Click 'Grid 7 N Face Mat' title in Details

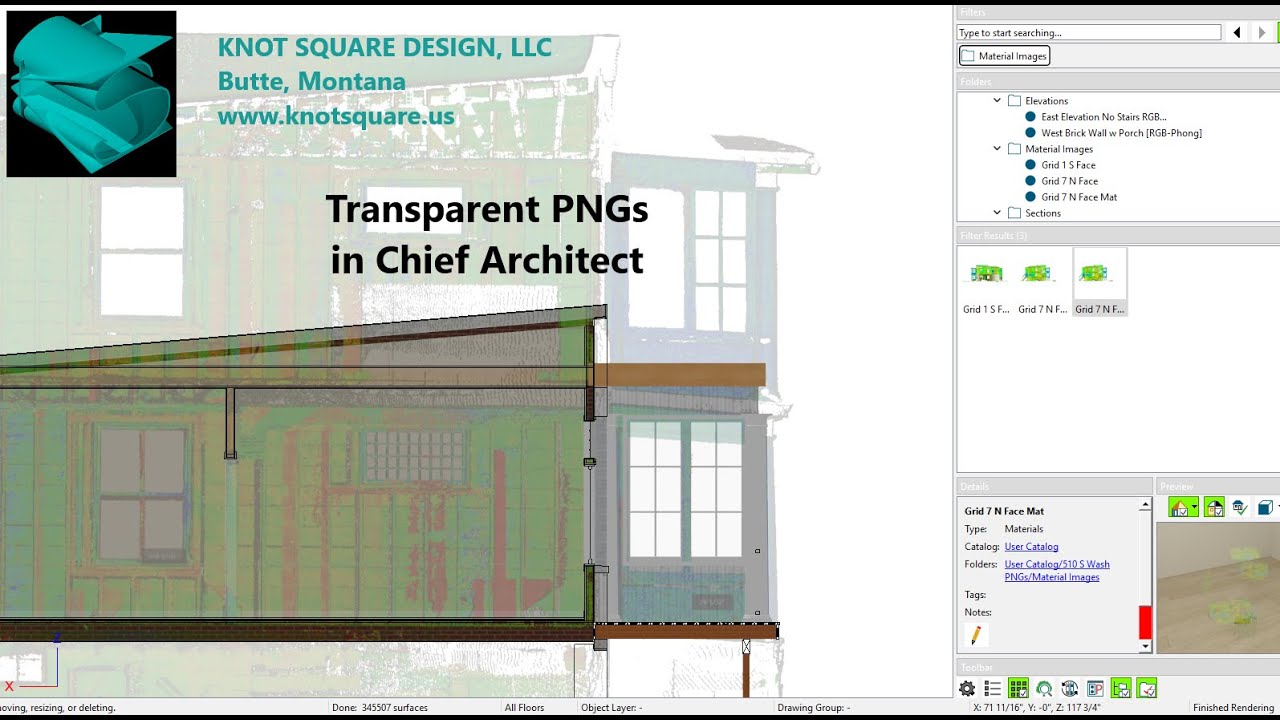(x=1004, y=511)
